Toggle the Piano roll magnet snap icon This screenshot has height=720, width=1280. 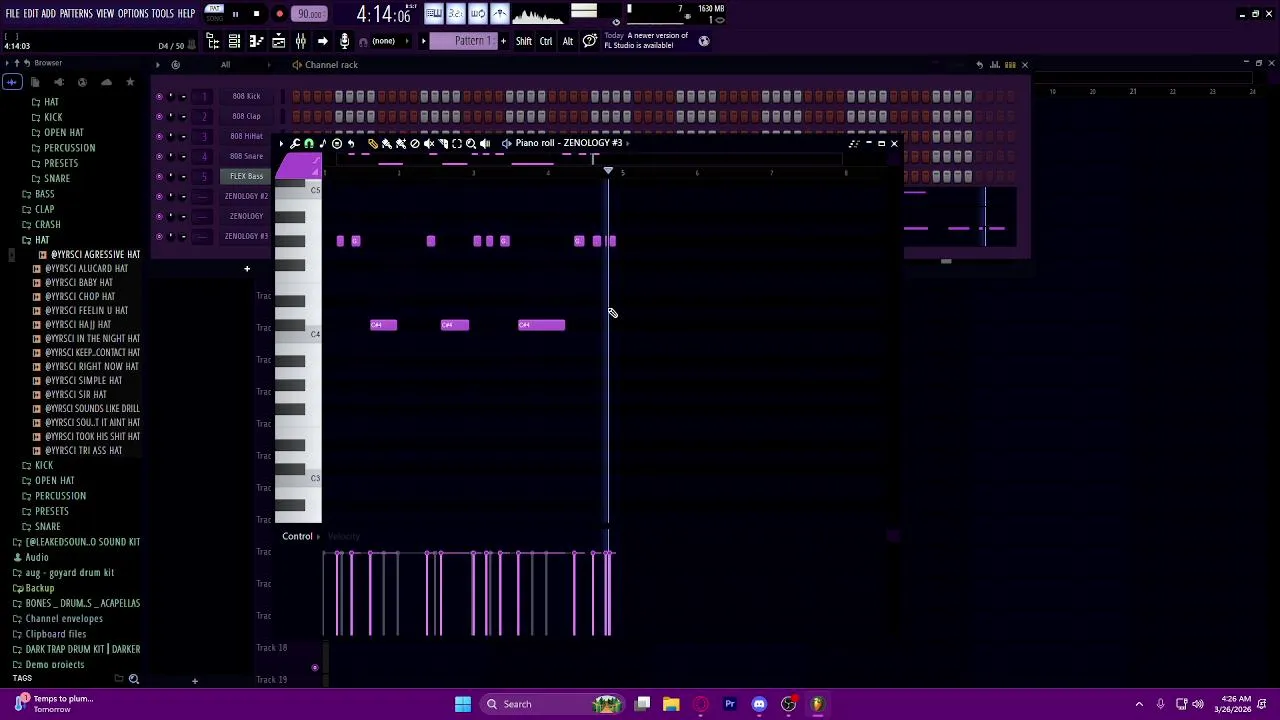tap(309, 143)
